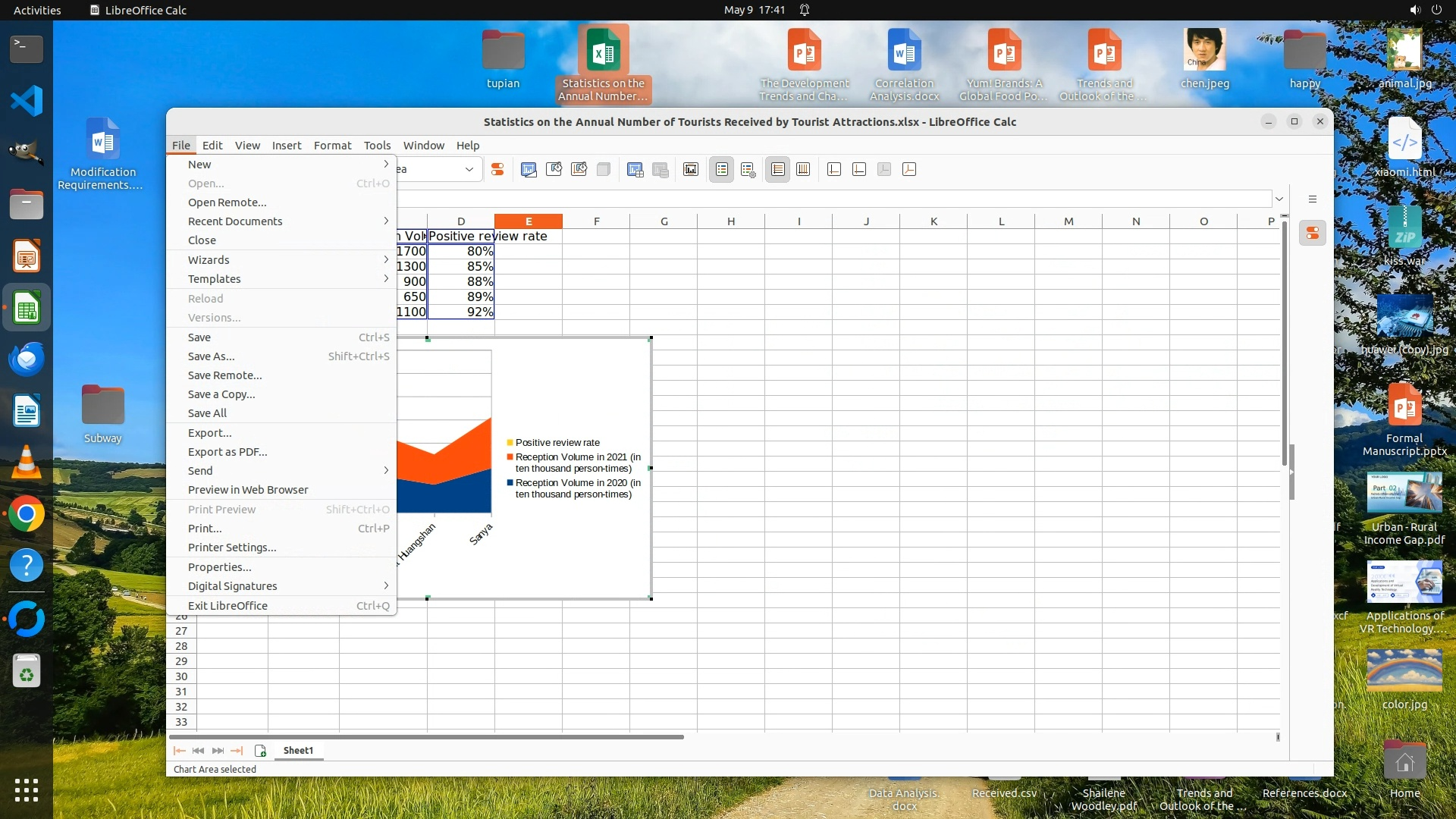Expand the chart element selector dropdown
This screenshot has height=819, width=1456.
(469, 170)
